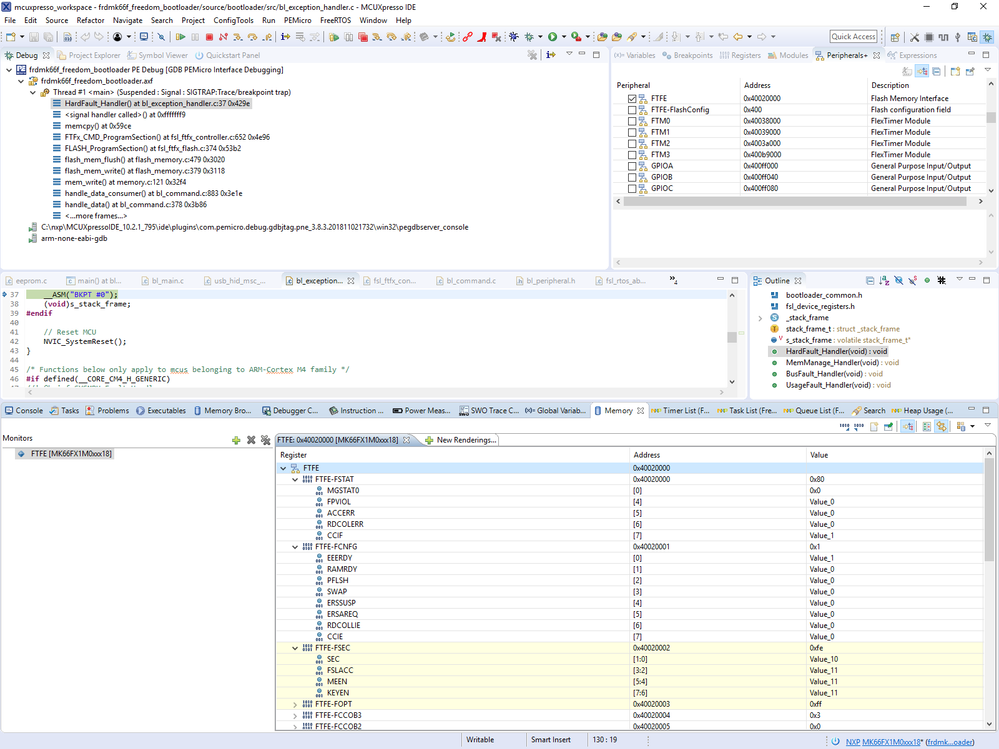Select the MemManage_Handler item in Outline
This screenshot has width=999, height=749.
[842, 363]
